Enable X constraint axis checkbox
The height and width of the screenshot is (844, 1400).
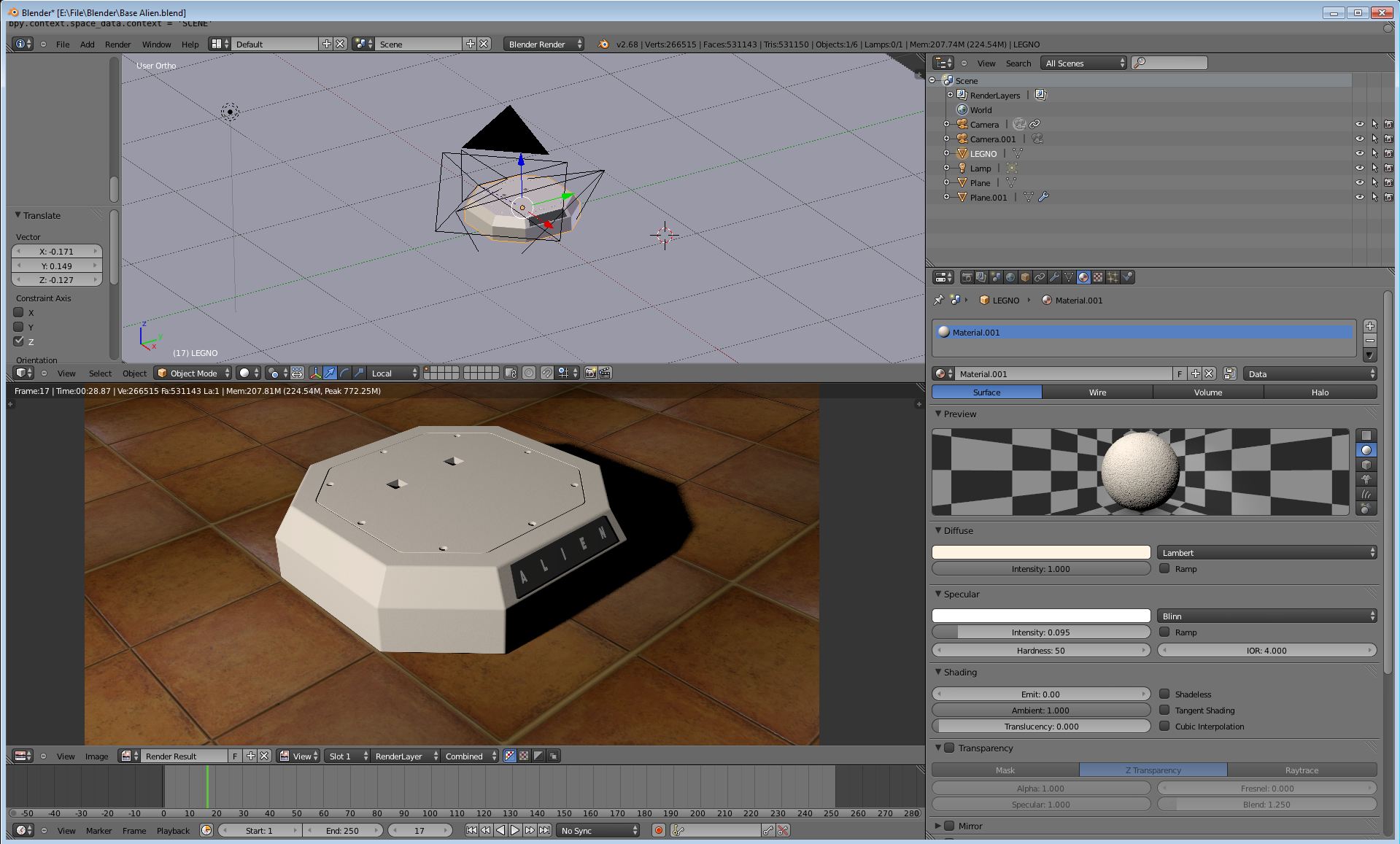19,312
